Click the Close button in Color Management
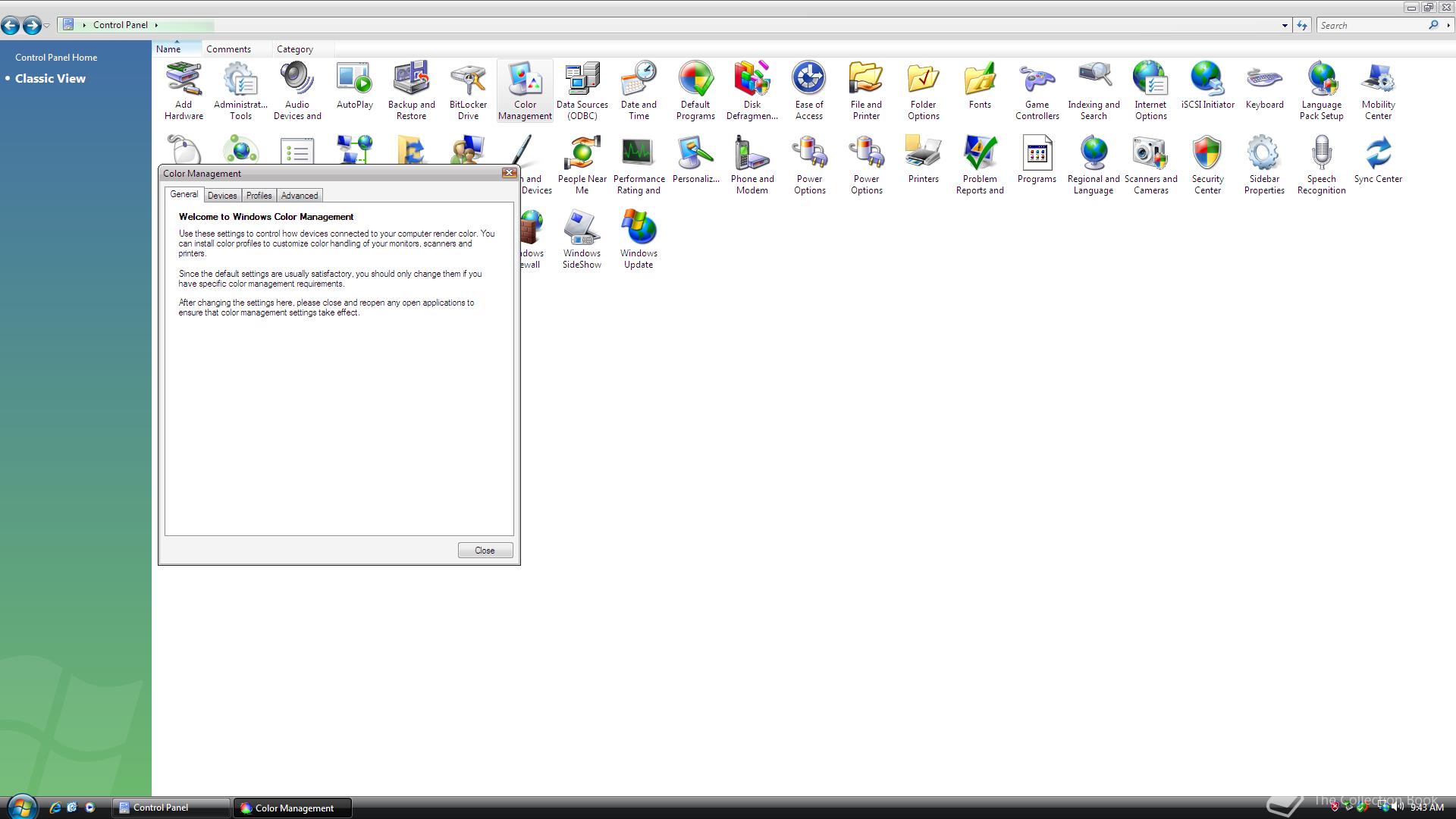 [485, 551]
